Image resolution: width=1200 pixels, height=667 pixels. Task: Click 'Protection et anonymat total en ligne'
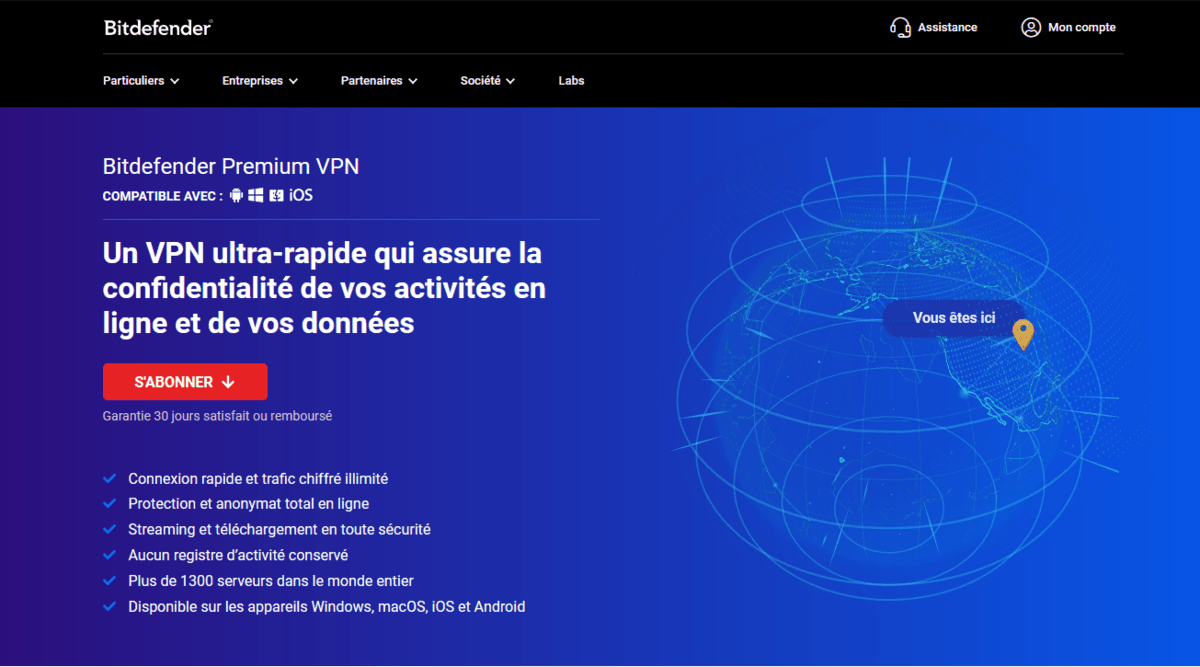(249, 504)
